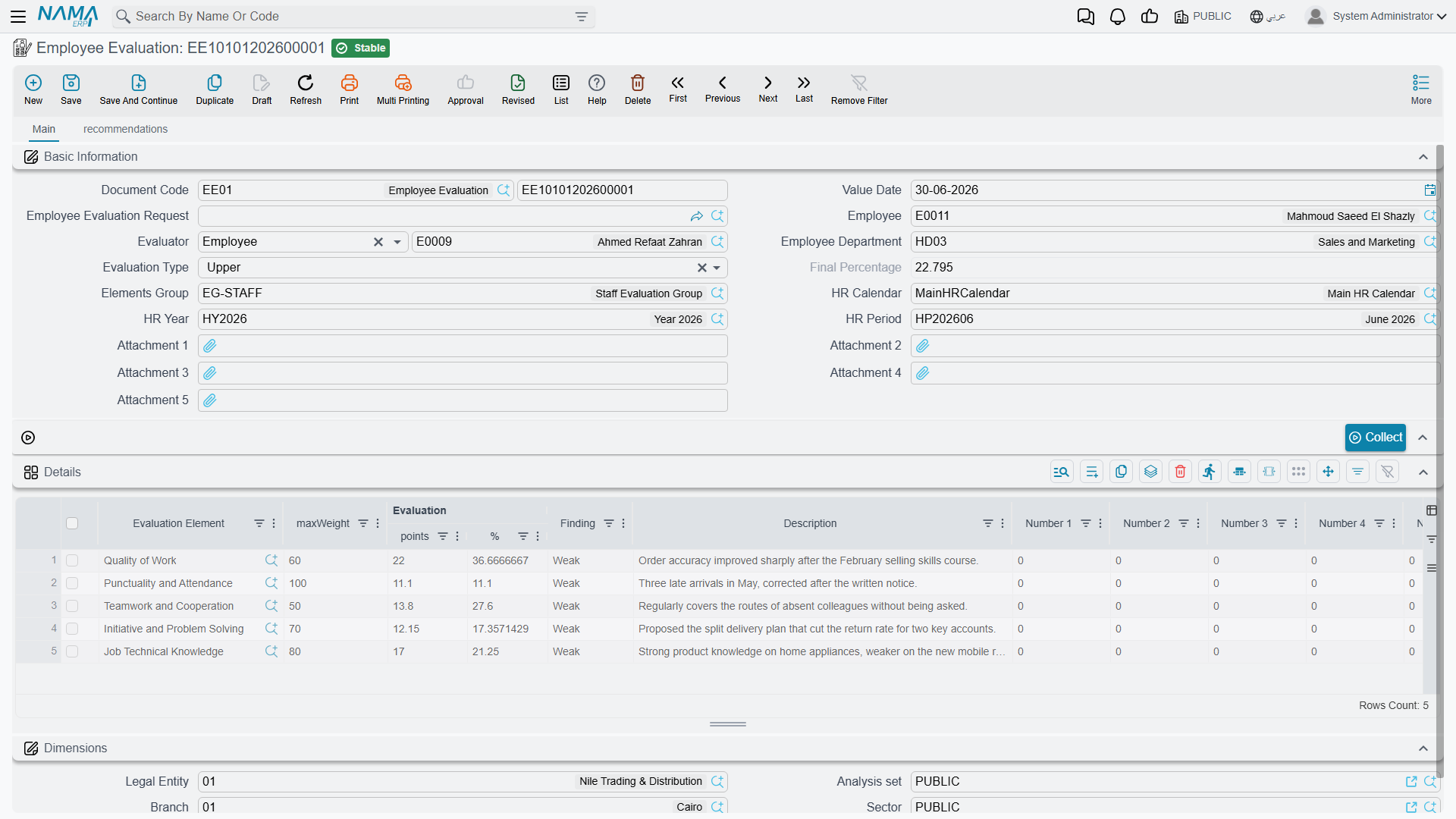Open the hamburger main menu
Viewport: 1456px width, 819px height.
pyautogui.click(x=18, y=17)
